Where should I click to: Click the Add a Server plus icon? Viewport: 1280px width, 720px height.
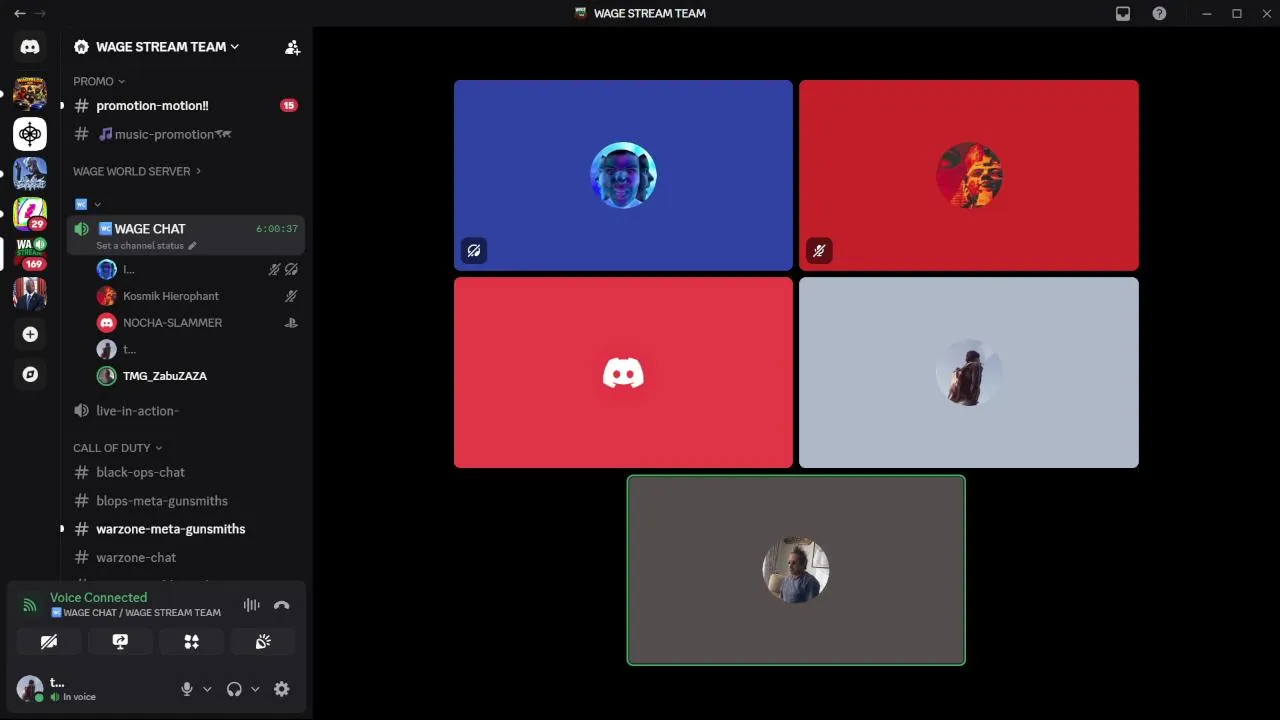click(x=30, y=334)
